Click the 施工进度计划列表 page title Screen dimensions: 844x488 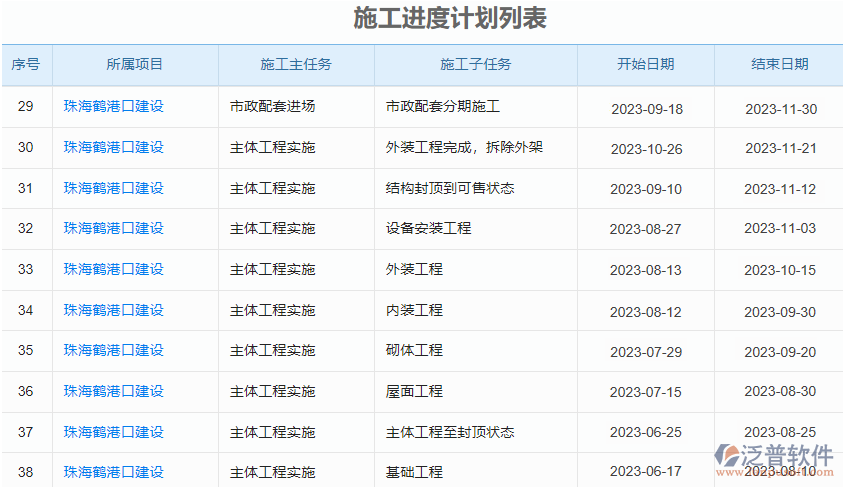click(x=450, y=18)
